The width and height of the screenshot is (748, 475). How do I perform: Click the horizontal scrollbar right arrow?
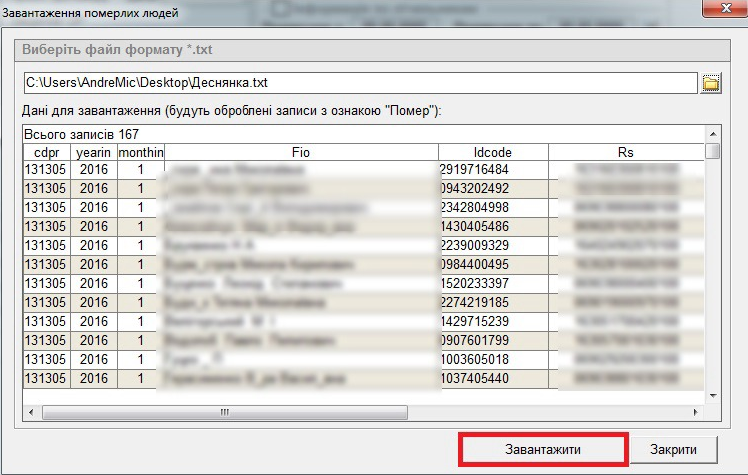pos(697,411)
